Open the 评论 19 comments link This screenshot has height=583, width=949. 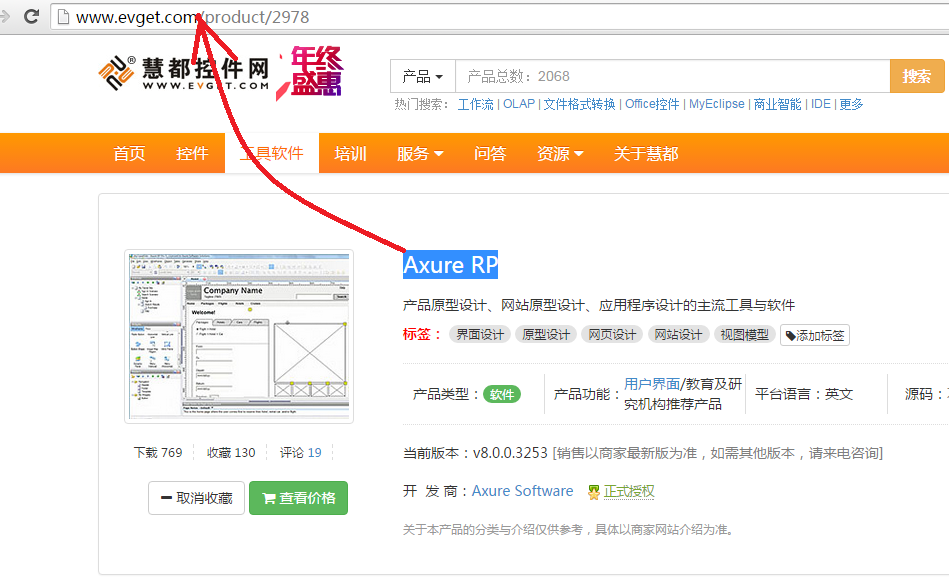pos(301,452)
